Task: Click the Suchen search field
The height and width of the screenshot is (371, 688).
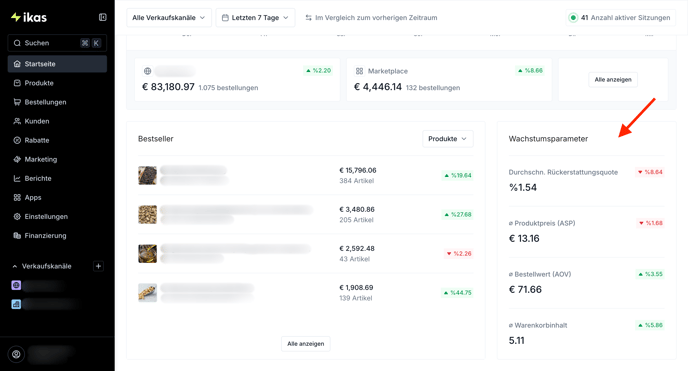Action: [57, 43]
